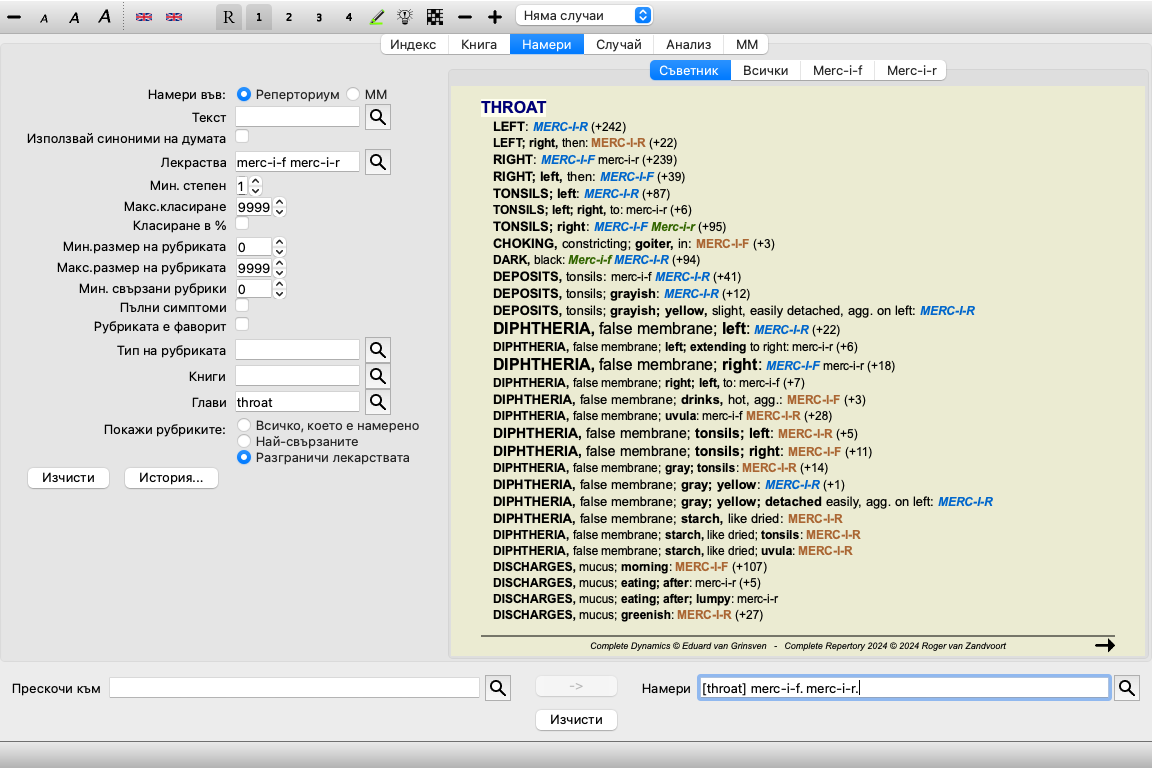
Task: Click the plus icon in toolbar
Action: pos(494,17)
